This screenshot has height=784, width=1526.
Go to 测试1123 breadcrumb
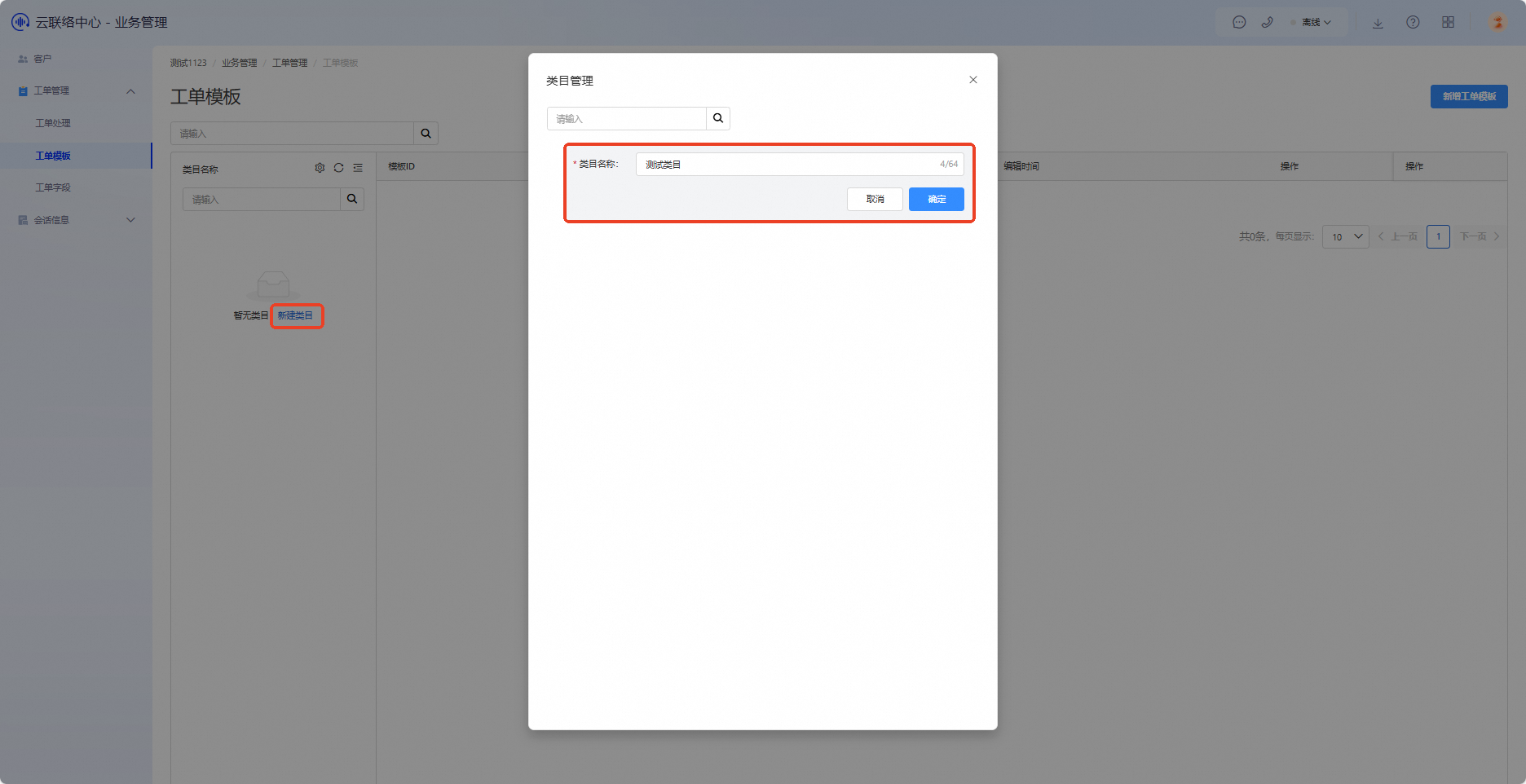click(x=188, y=63)
